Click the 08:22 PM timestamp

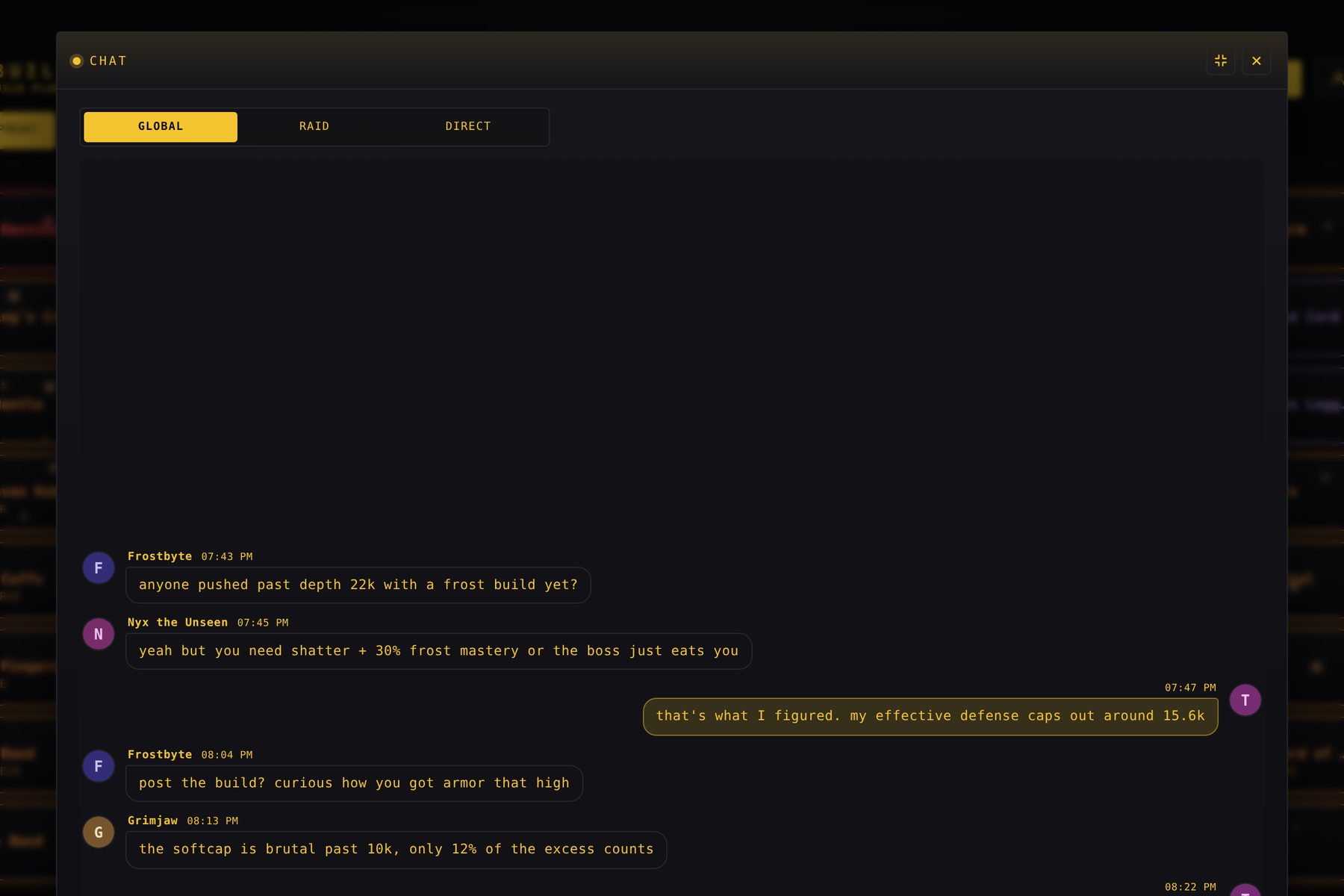tap(1190, 887)
